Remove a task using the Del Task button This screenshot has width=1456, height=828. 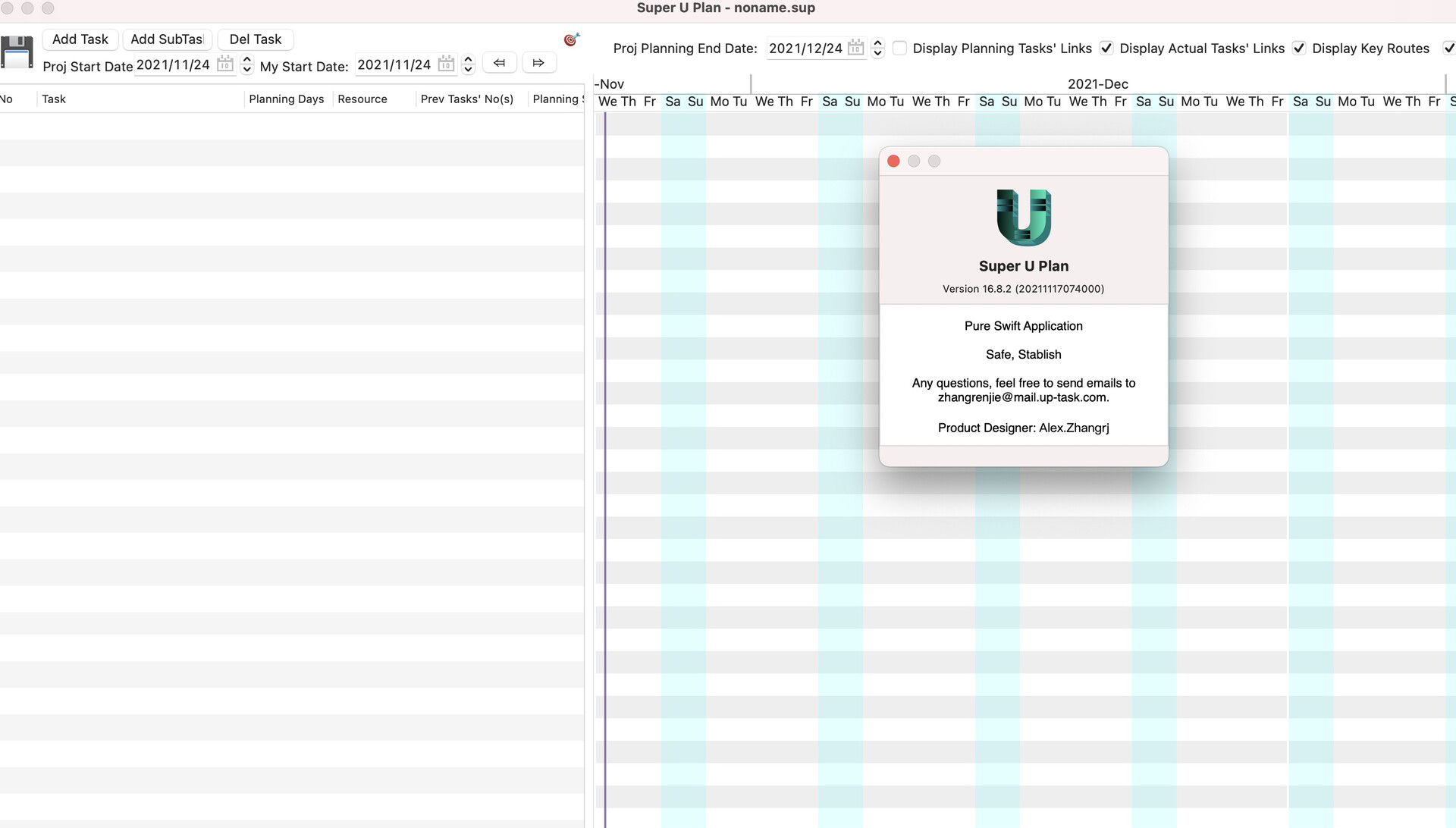click(256, 39)
